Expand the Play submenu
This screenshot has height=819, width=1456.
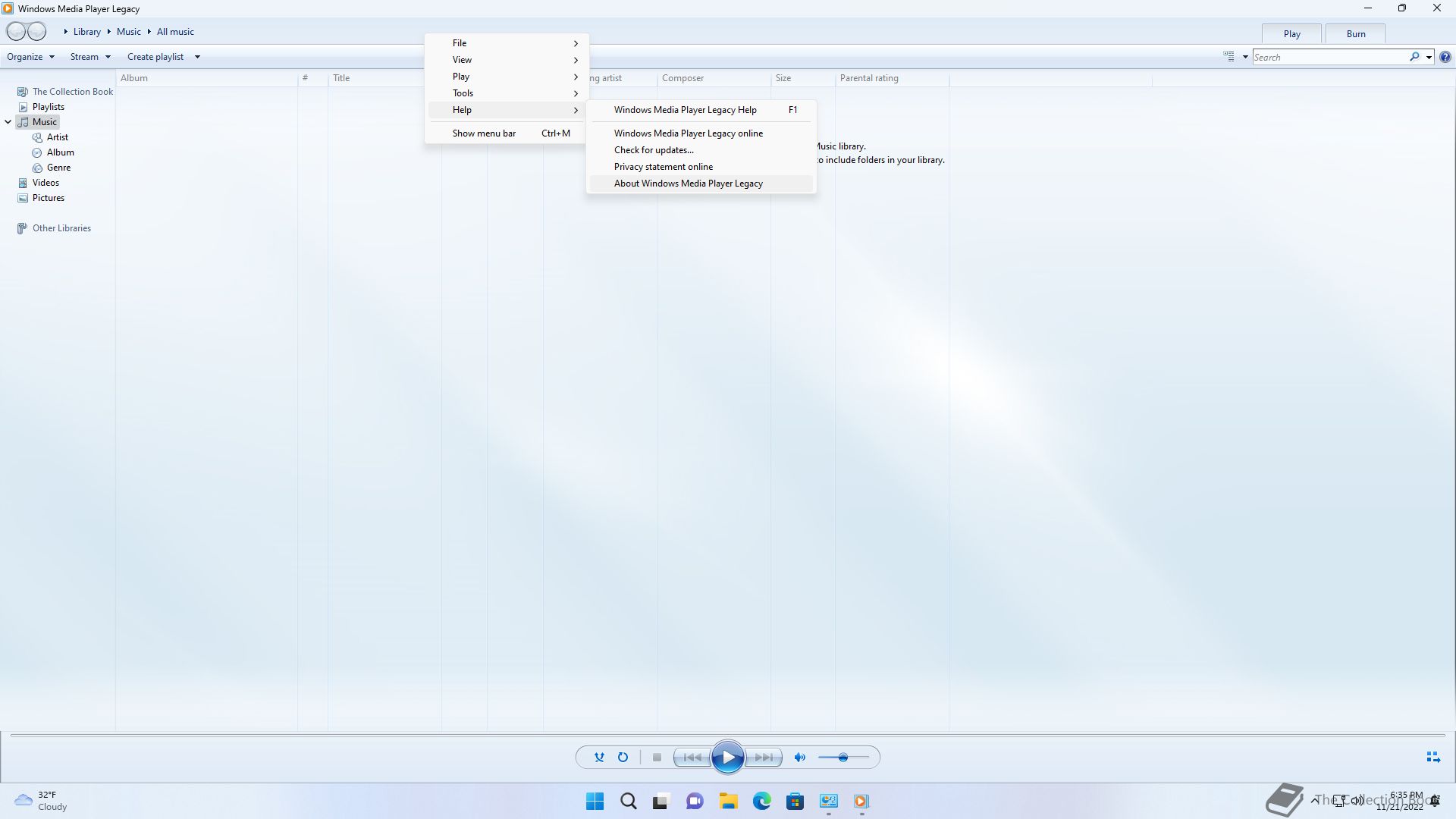tap(507, 77)
